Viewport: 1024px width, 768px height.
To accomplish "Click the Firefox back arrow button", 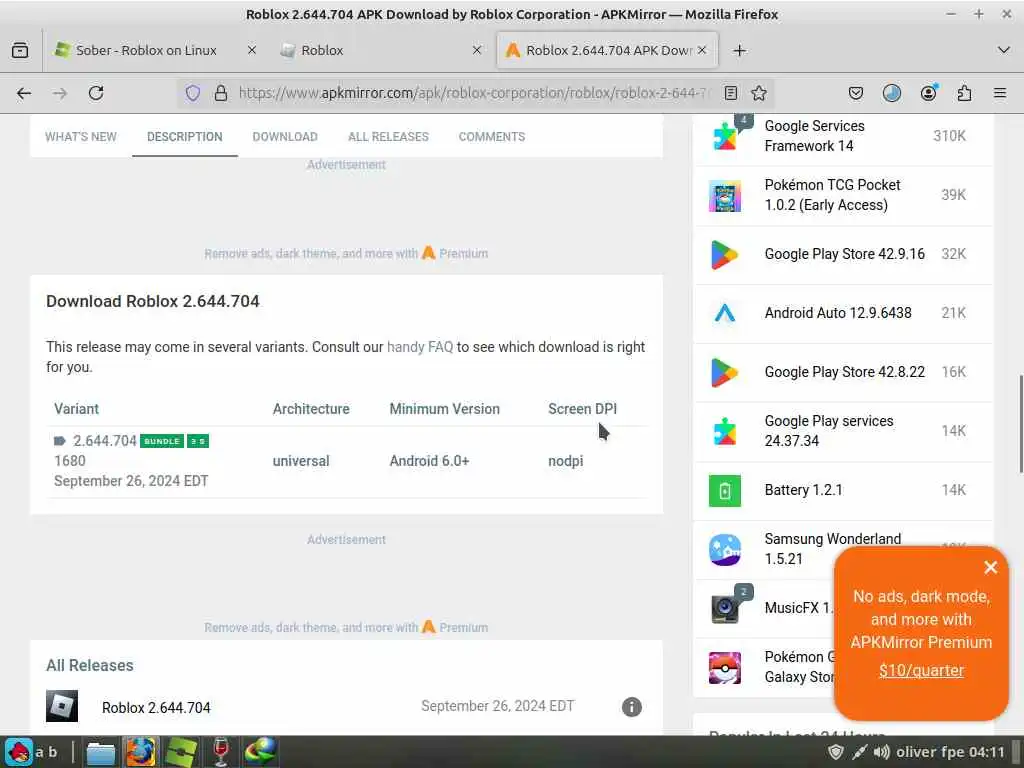I will pos(24,93).
